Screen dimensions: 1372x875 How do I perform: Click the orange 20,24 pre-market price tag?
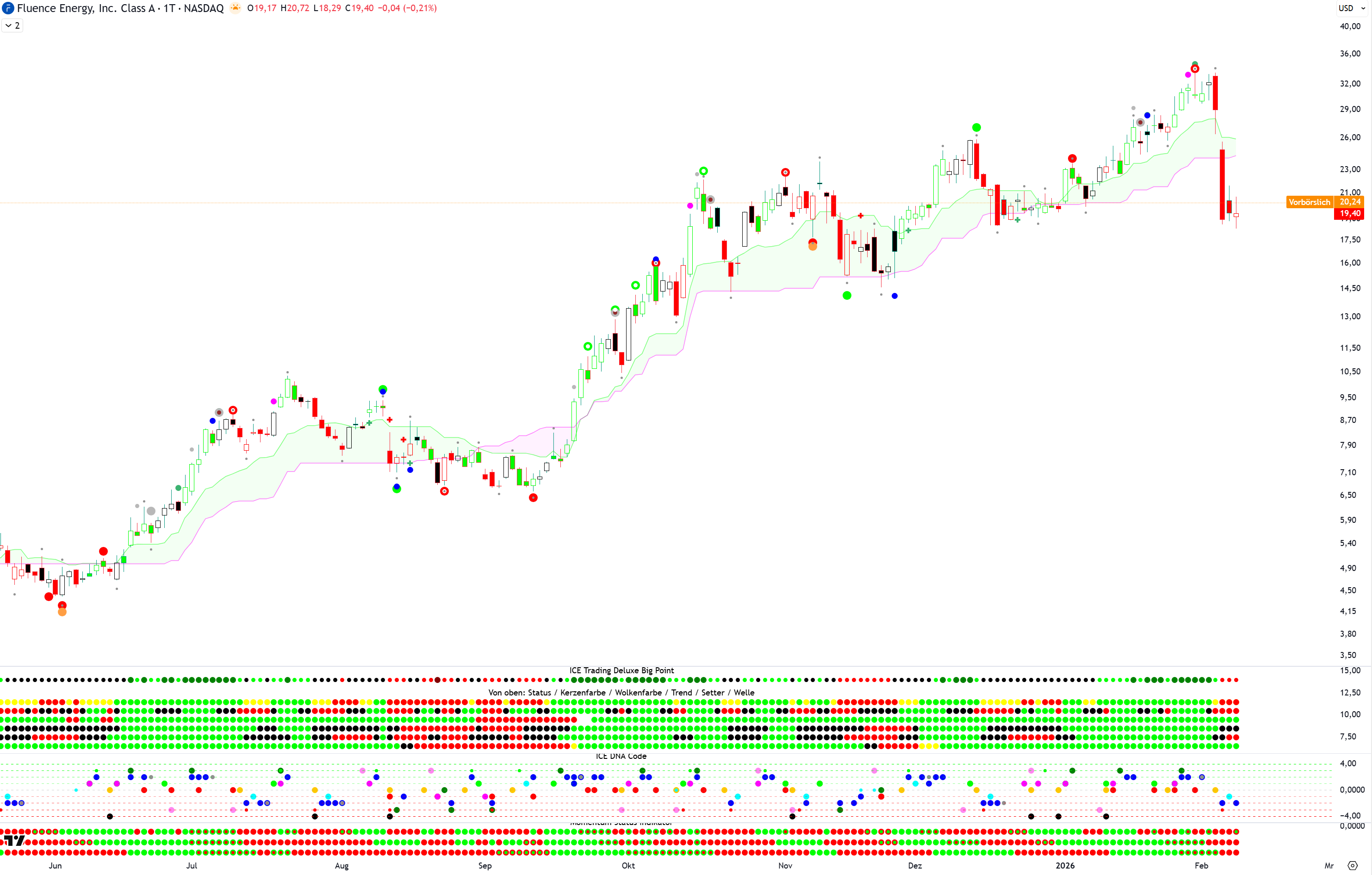pyautogui.click(x=1350, y=202)
